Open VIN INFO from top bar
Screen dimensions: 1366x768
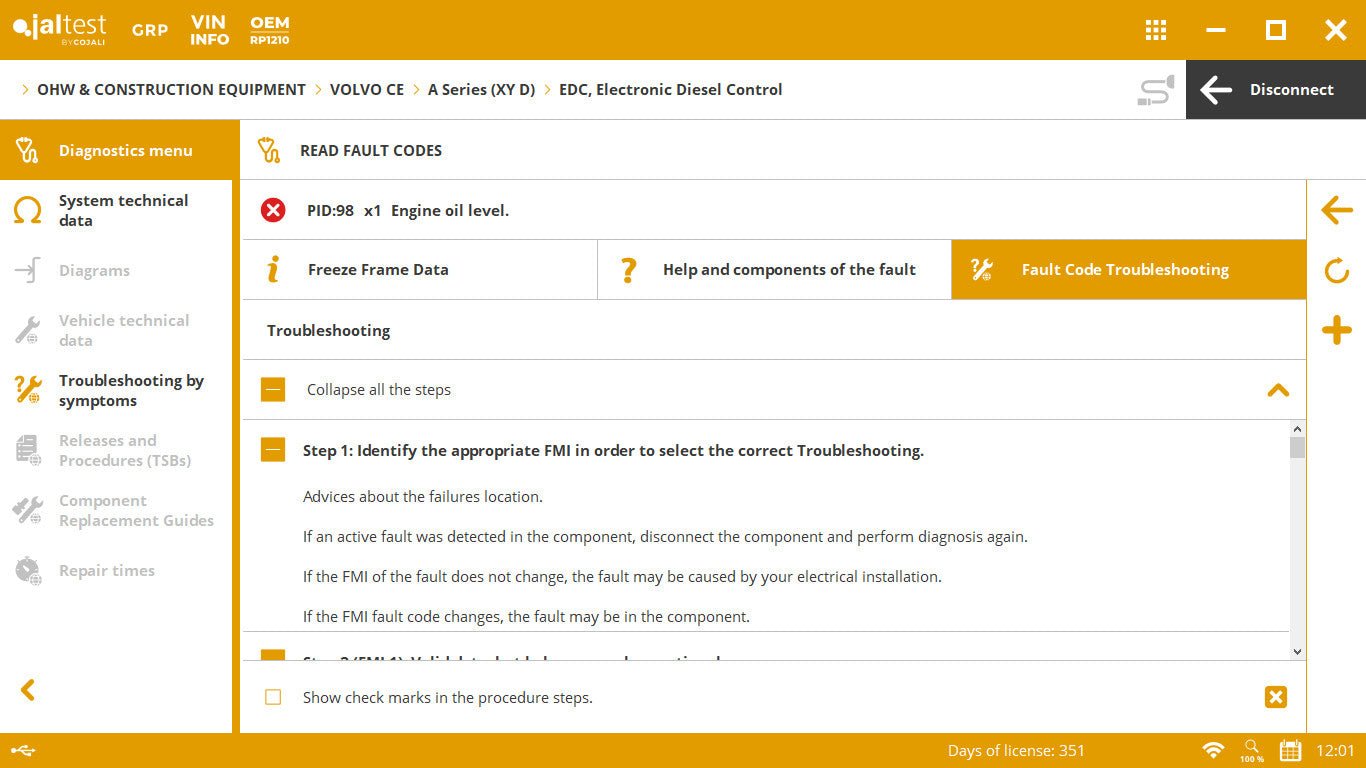210,30
